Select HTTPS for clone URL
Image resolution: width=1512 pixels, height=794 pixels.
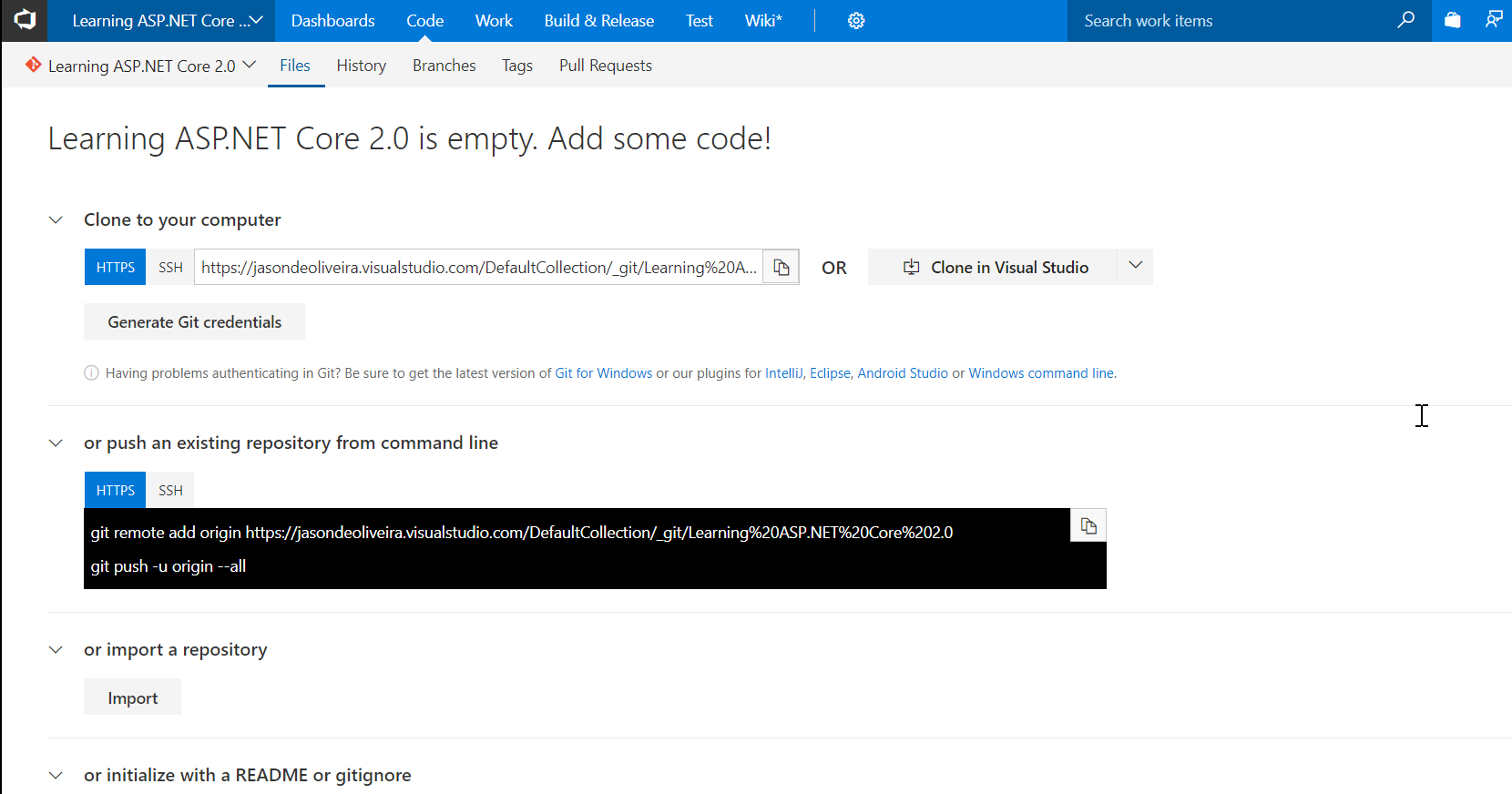click(x=115, y=268)
